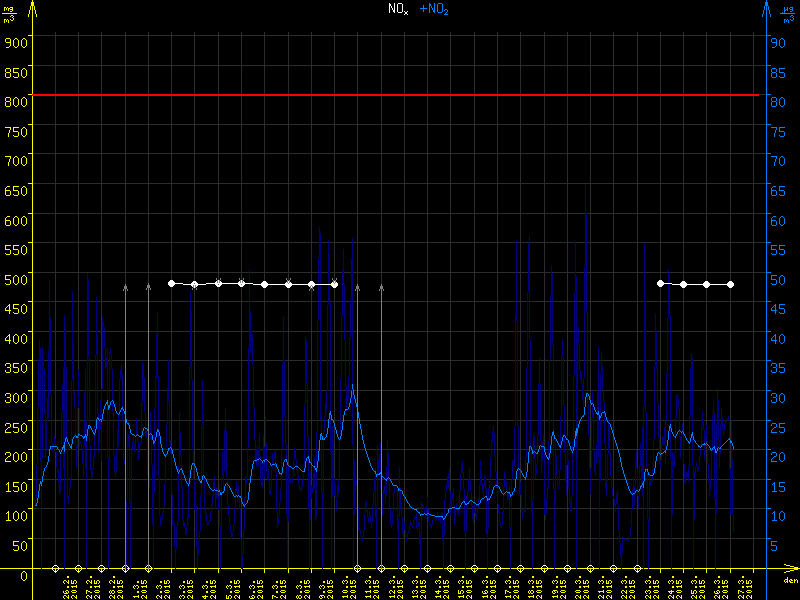This screenshot has height=600, width=800.
Task: Click the NOx legend label
Action: click(397, 9)
